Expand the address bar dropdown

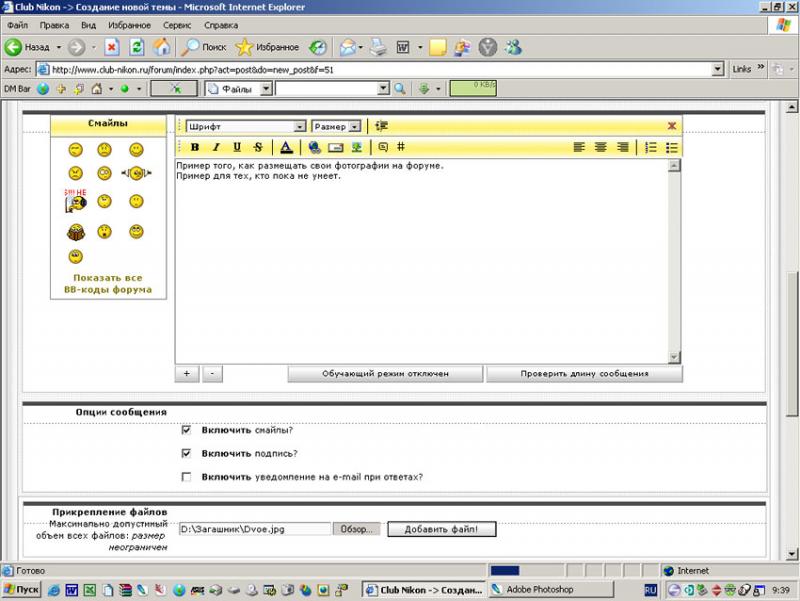click(718, 69)
